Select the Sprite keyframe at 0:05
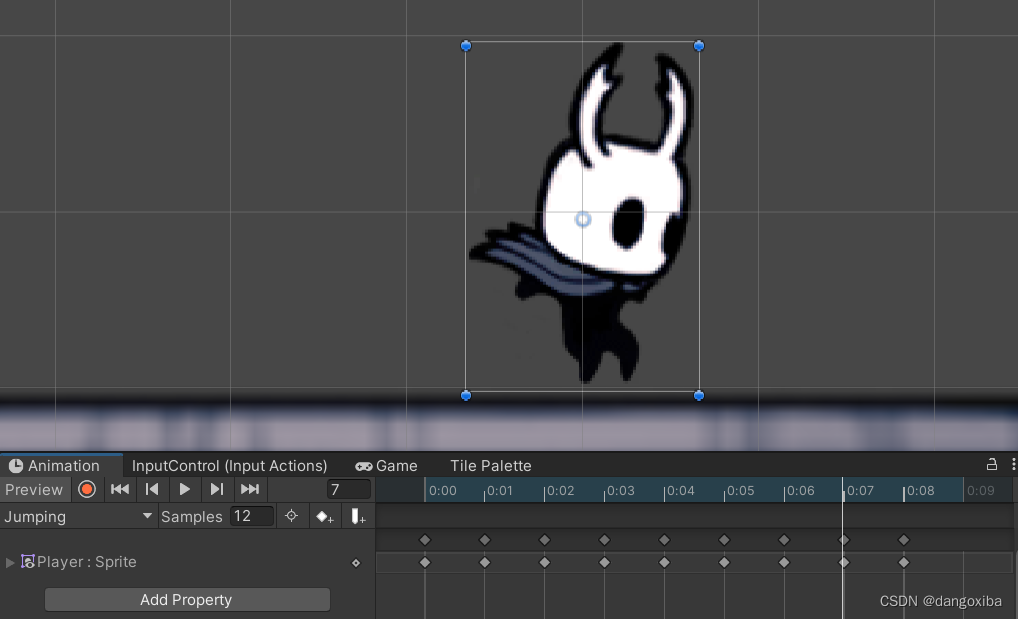Viewport: 1018px width, 619px height. tap(725, 562)
